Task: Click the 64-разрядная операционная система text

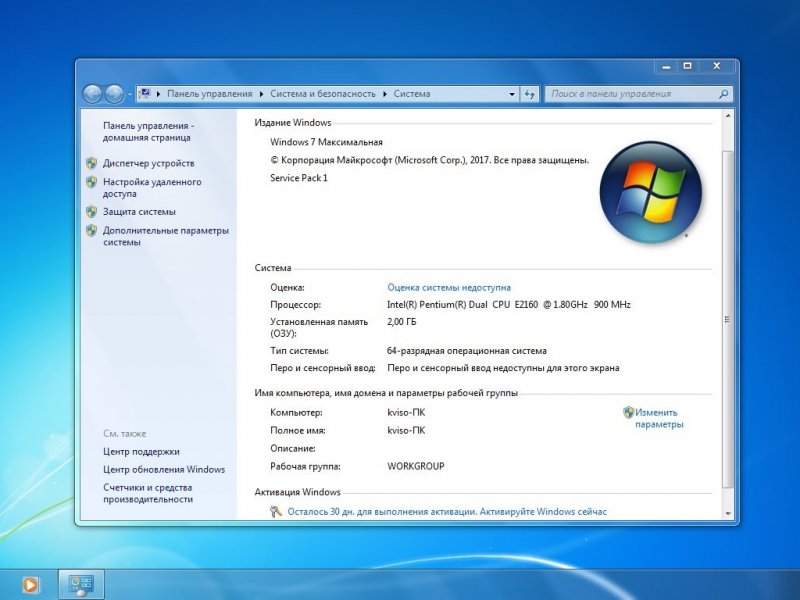Action: [x=467, y=351]
